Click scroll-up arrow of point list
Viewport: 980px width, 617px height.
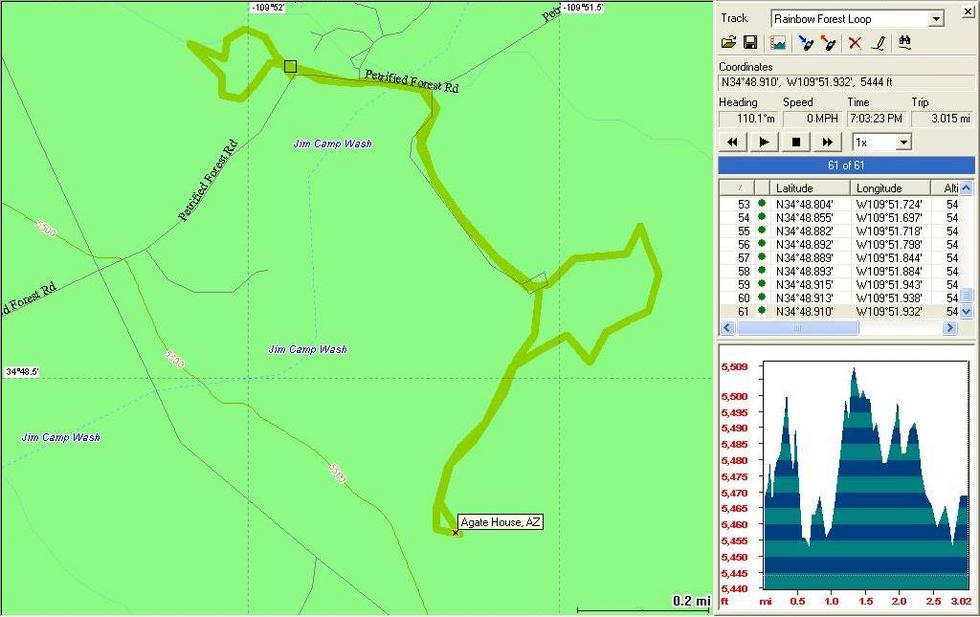pyautogui.click(x=966, y=188)
